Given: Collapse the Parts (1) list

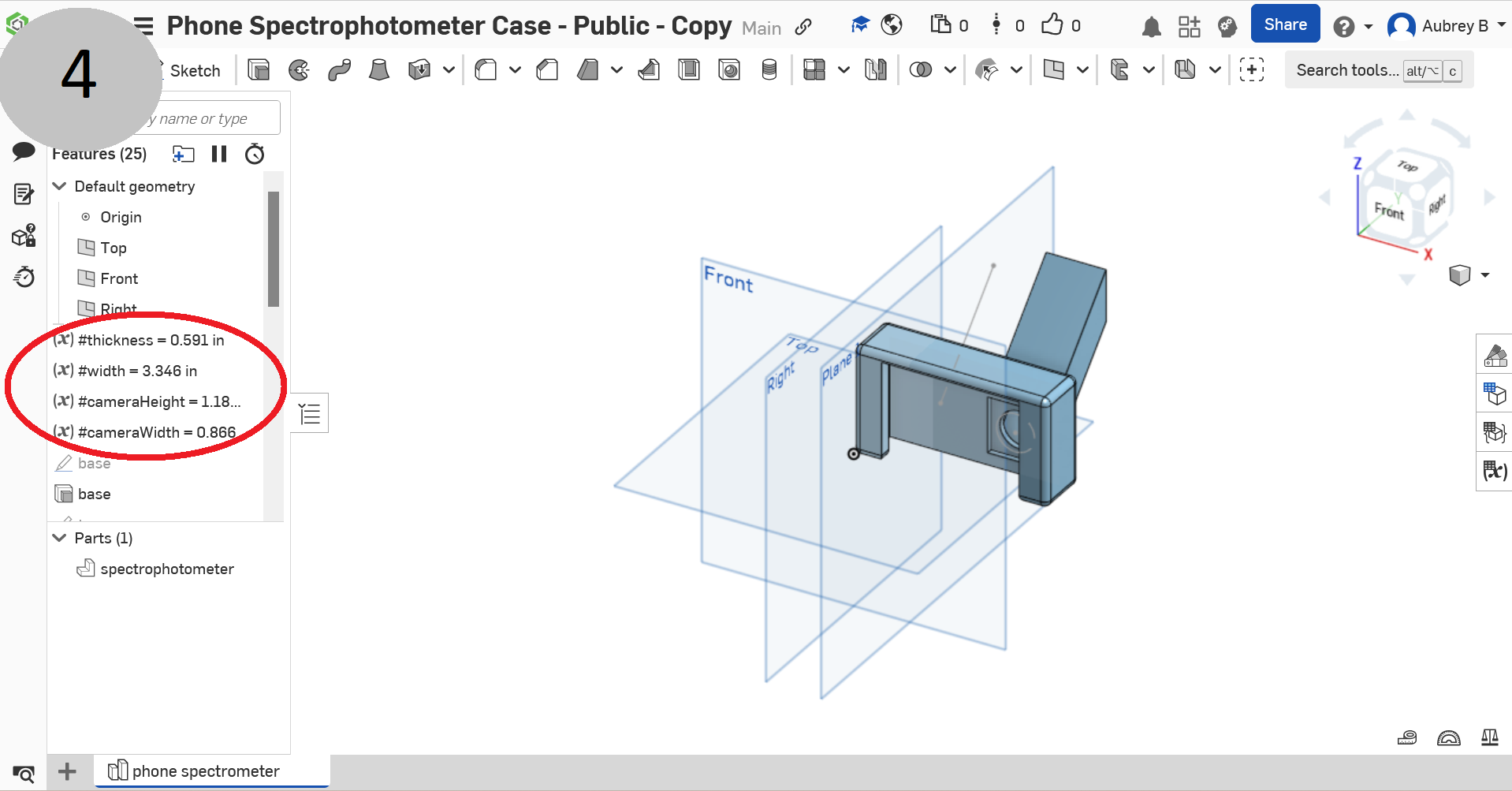Looking at the screenshot, I should point(59,538).
